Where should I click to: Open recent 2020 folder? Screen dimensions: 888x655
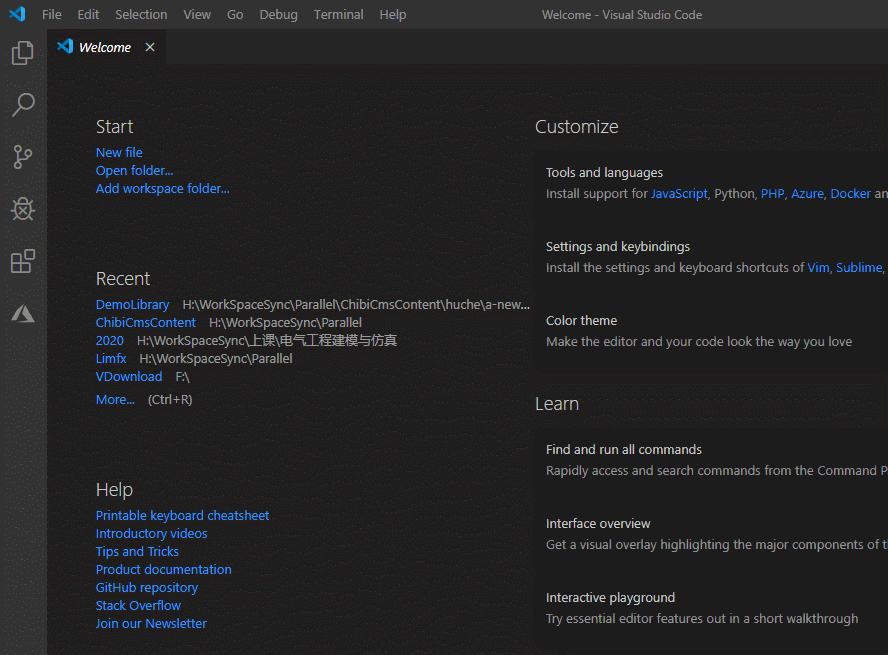click(109, 341)
